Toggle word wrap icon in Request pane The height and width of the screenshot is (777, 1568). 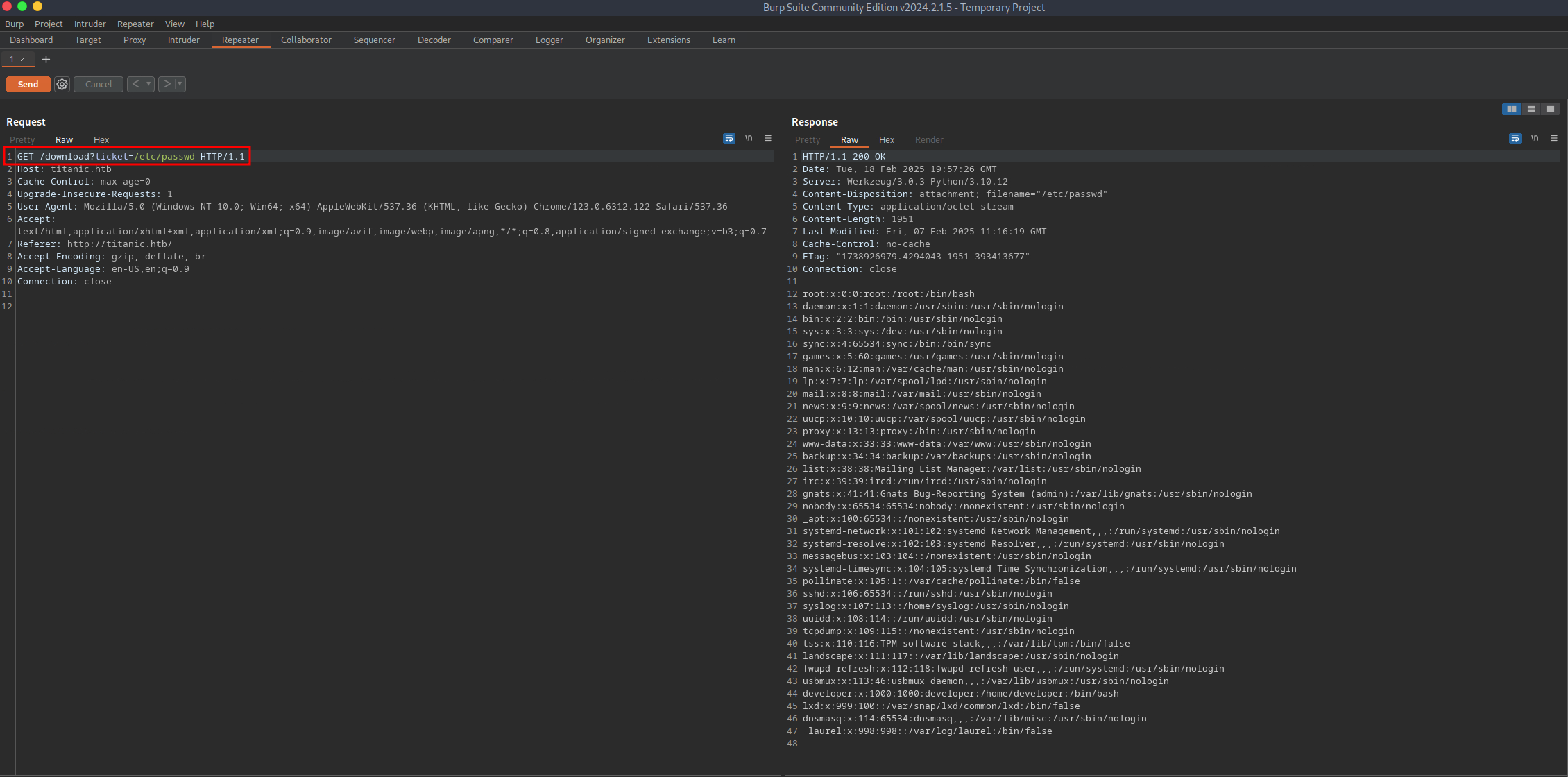tap(728, 139)
